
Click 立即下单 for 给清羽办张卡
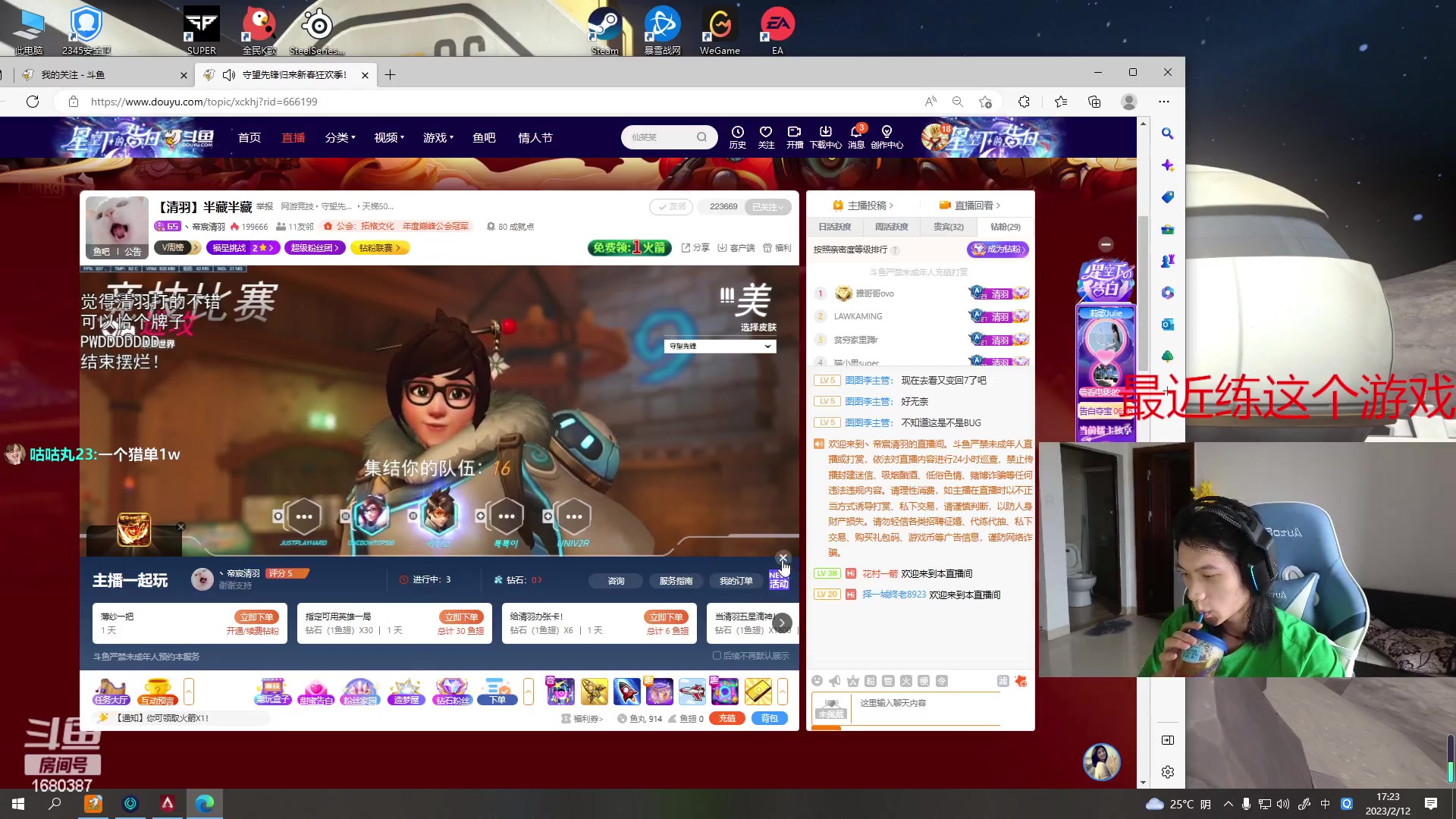pos(666,617)
